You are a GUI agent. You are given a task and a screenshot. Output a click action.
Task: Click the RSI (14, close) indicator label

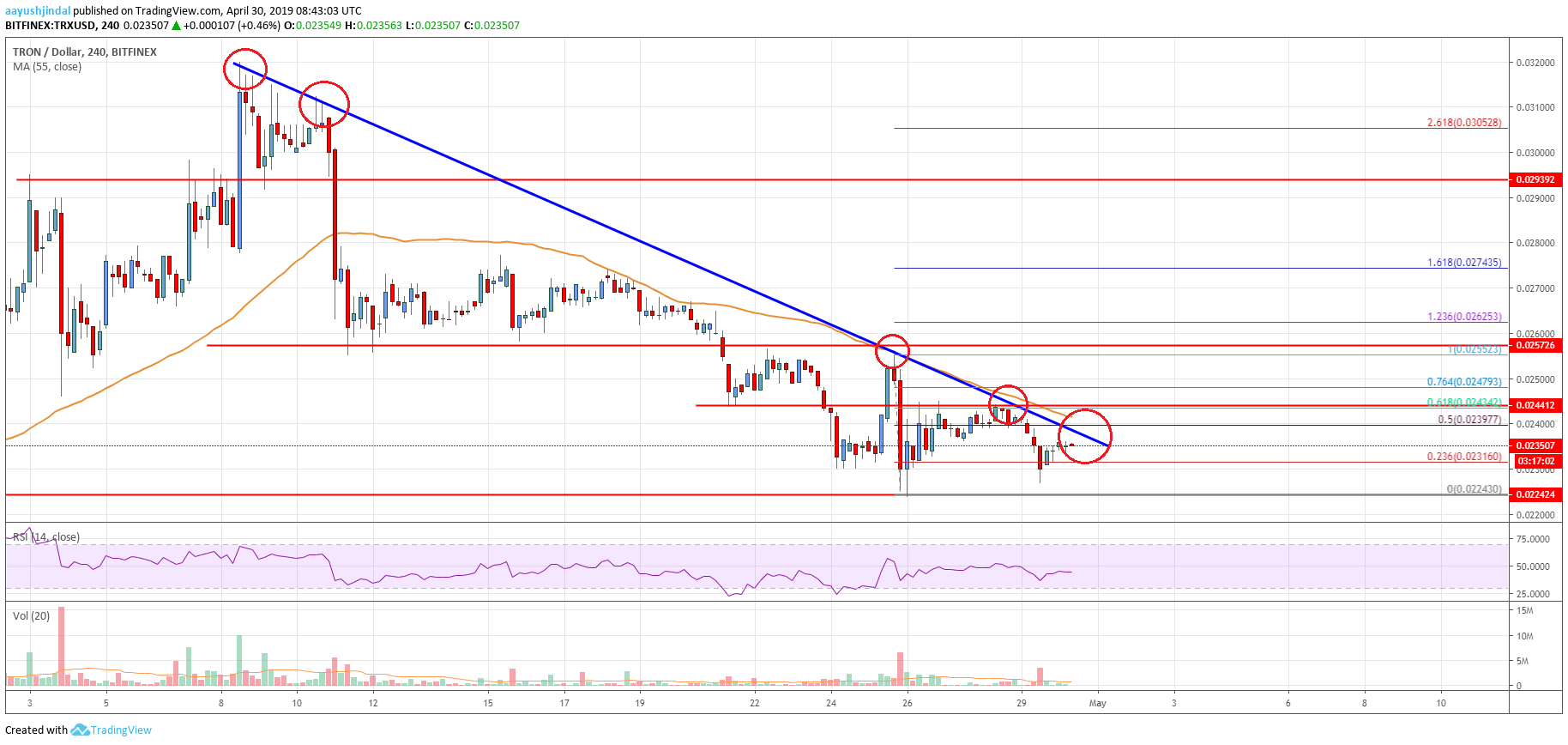[46, 537]
